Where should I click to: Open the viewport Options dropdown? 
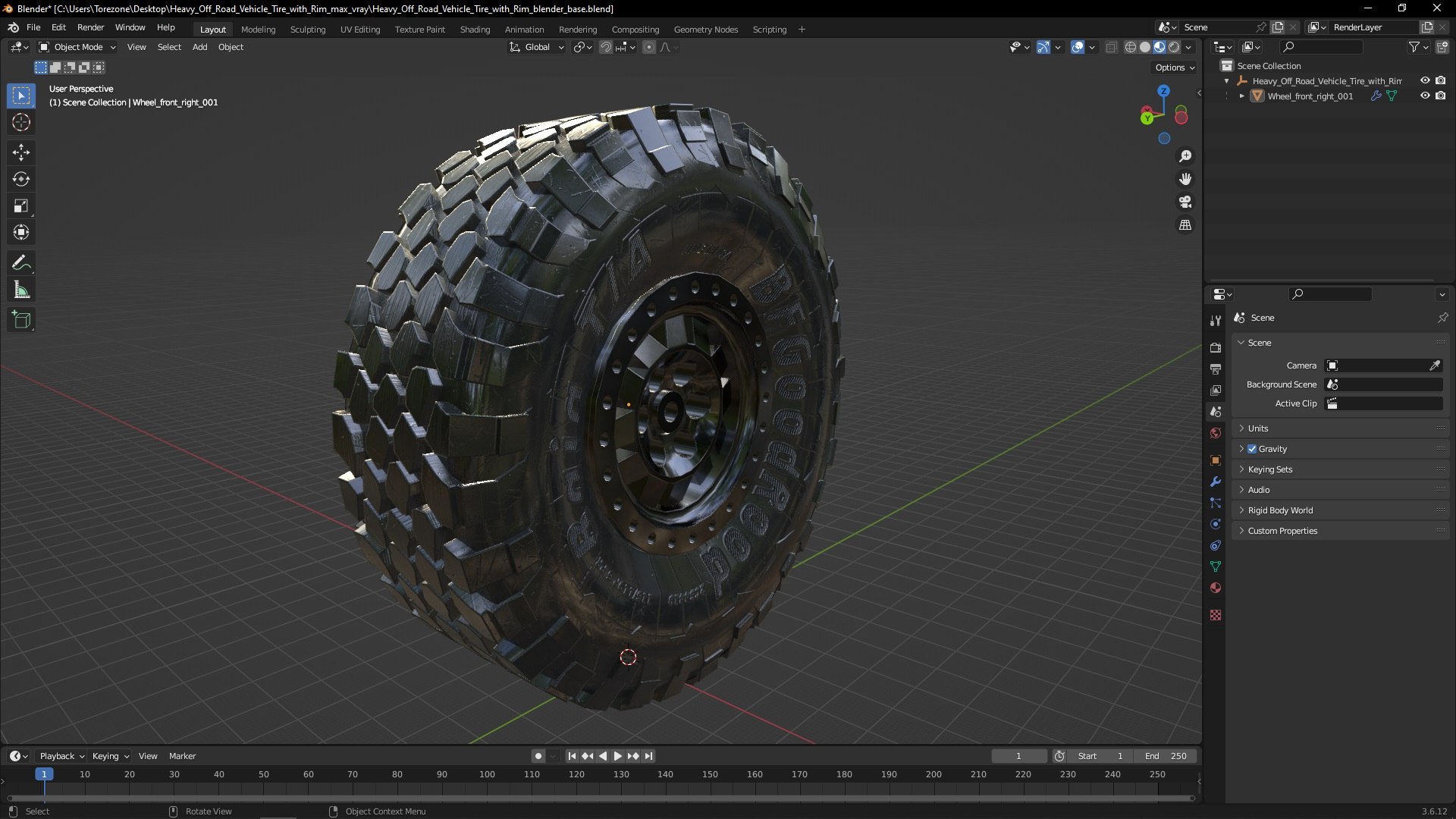click(x=1175, y=67)
